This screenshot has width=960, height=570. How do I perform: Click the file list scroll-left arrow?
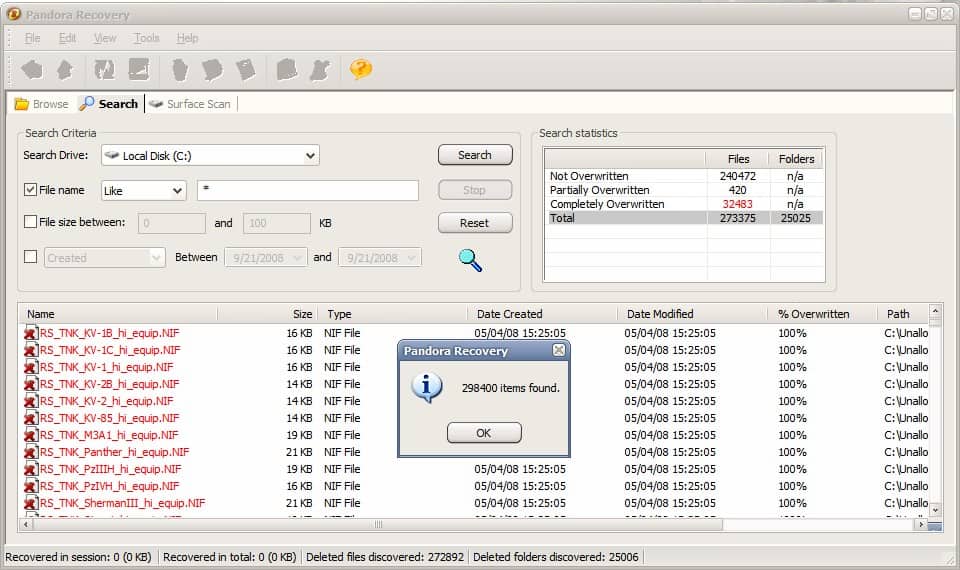pyautogui.click(x=26, y=525)
